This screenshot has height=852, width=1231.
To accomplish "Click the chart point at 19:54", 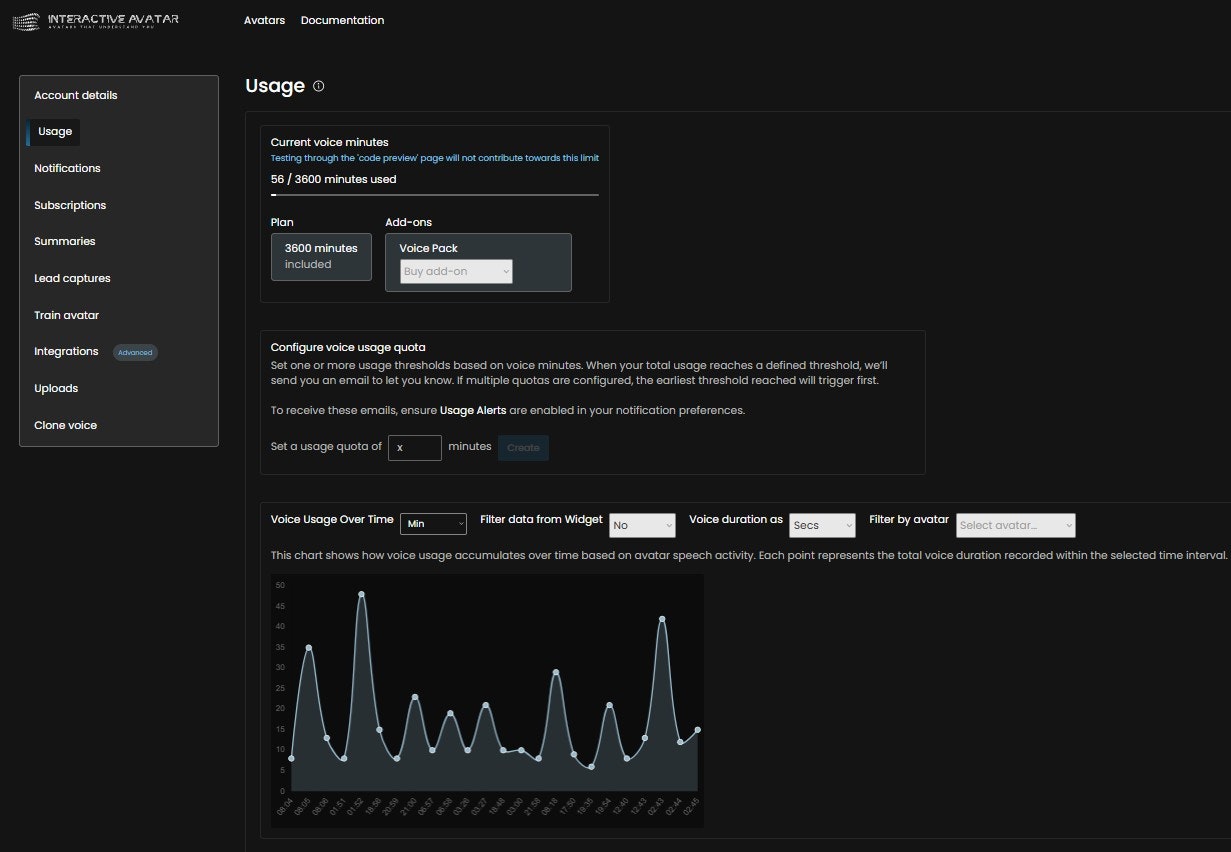I will 609,705.
